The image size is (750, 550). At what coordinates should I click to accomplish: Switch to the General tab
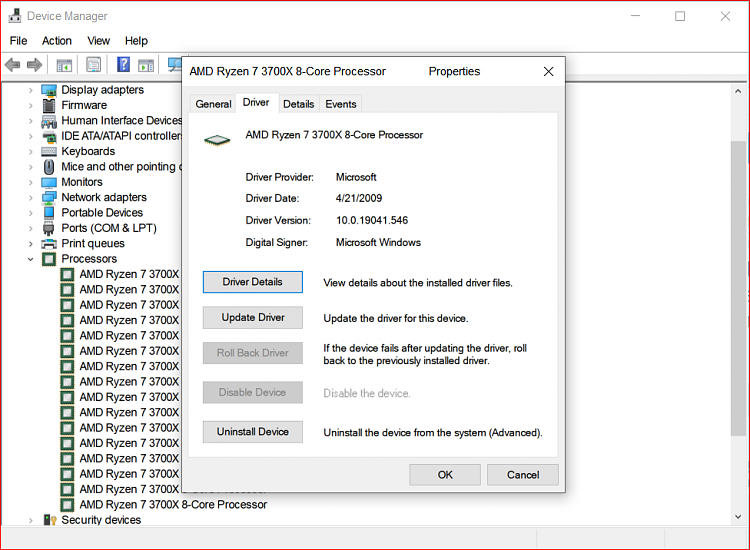pyautogui.click(x=213, y=104)
